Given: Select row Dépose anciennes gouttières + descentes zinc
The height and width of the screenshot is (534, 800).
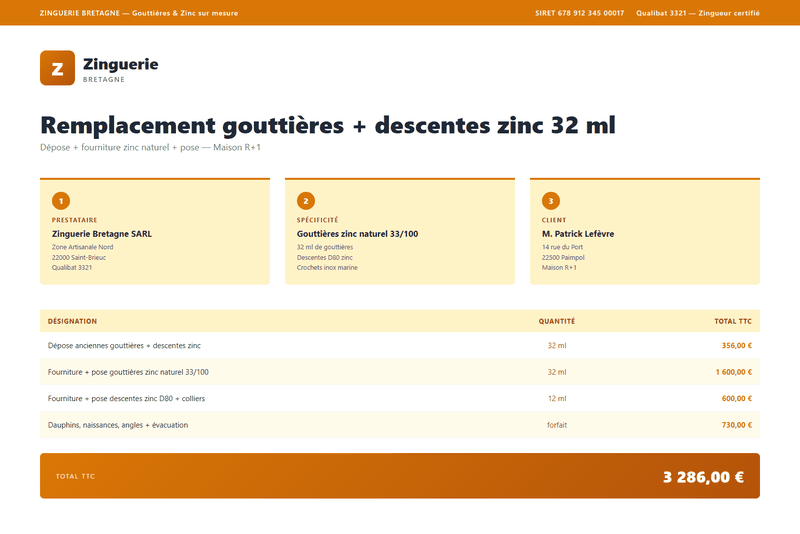Looking at the screenshot, I should pos(400,345).
